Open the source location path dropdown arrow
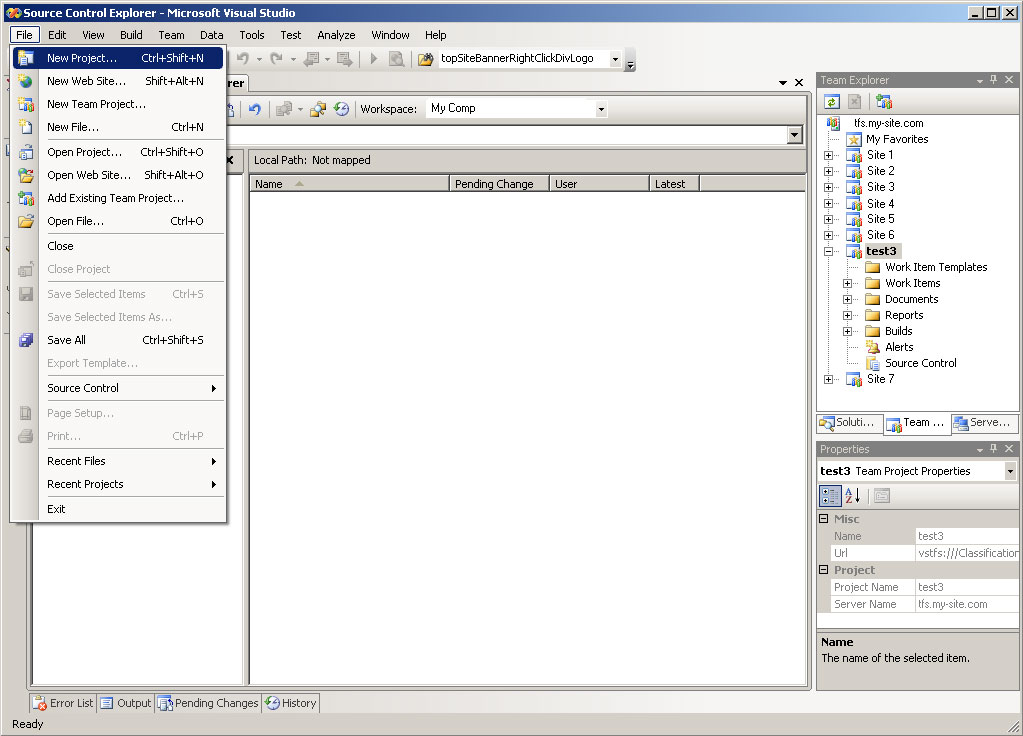 [794, 135]
